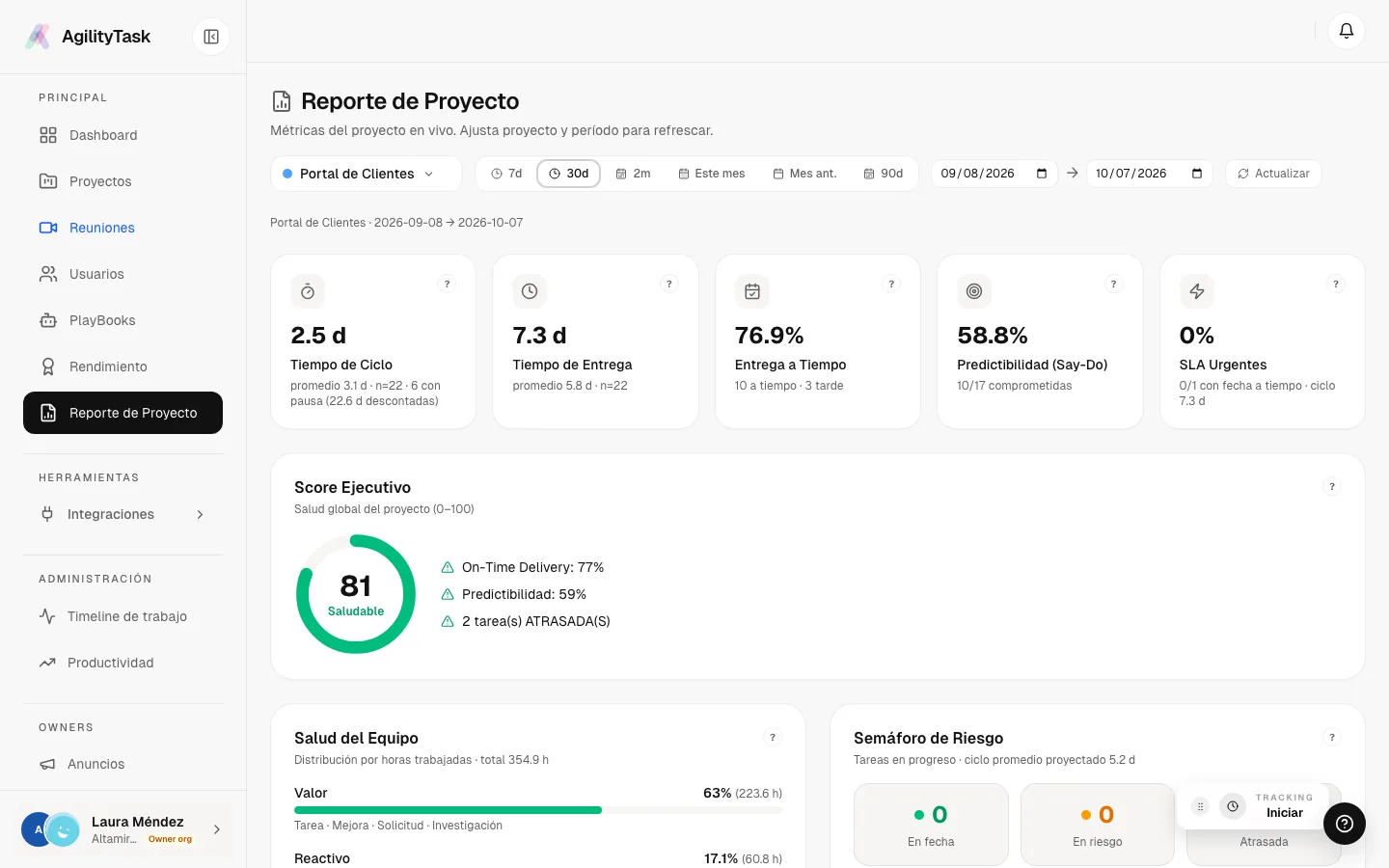Viewport: 1389px width, 868px height.
Task: Click the SLA Urgentes help icon
Action: point(1336,284)
